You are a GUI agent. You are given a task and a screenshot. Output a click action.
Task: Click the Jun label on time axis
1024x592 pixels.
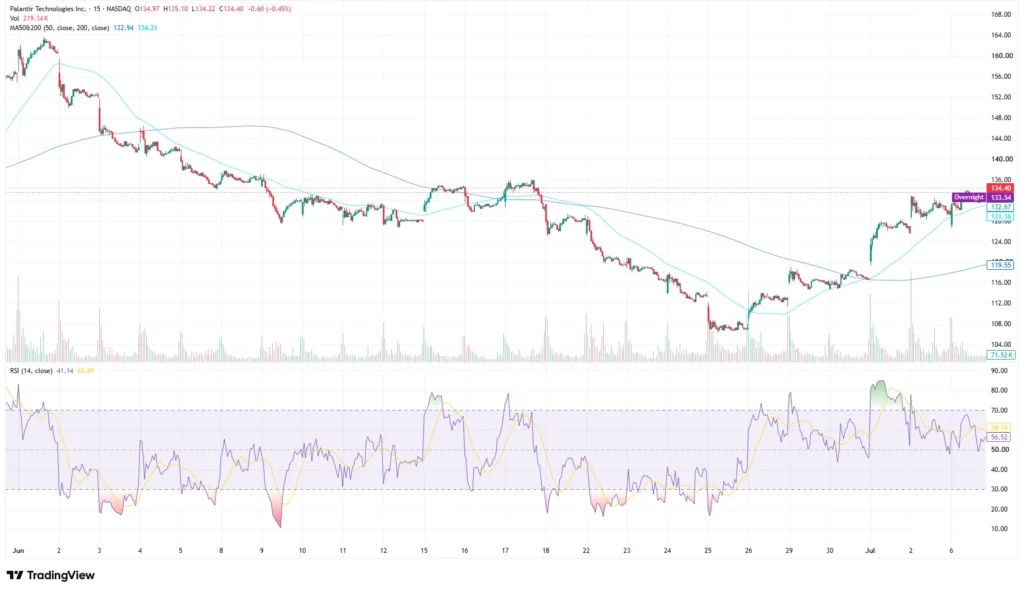click(x=18, y=551)
